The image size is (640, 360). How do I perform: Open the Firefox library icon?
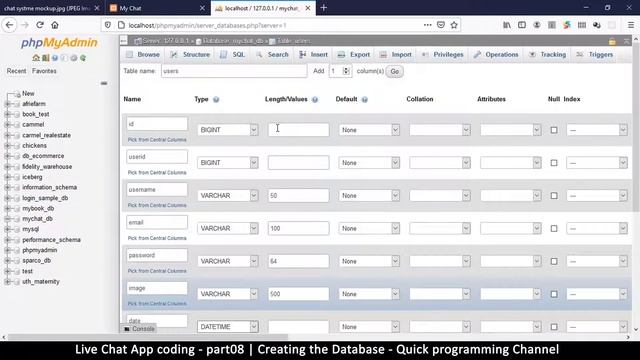(507, 25)
